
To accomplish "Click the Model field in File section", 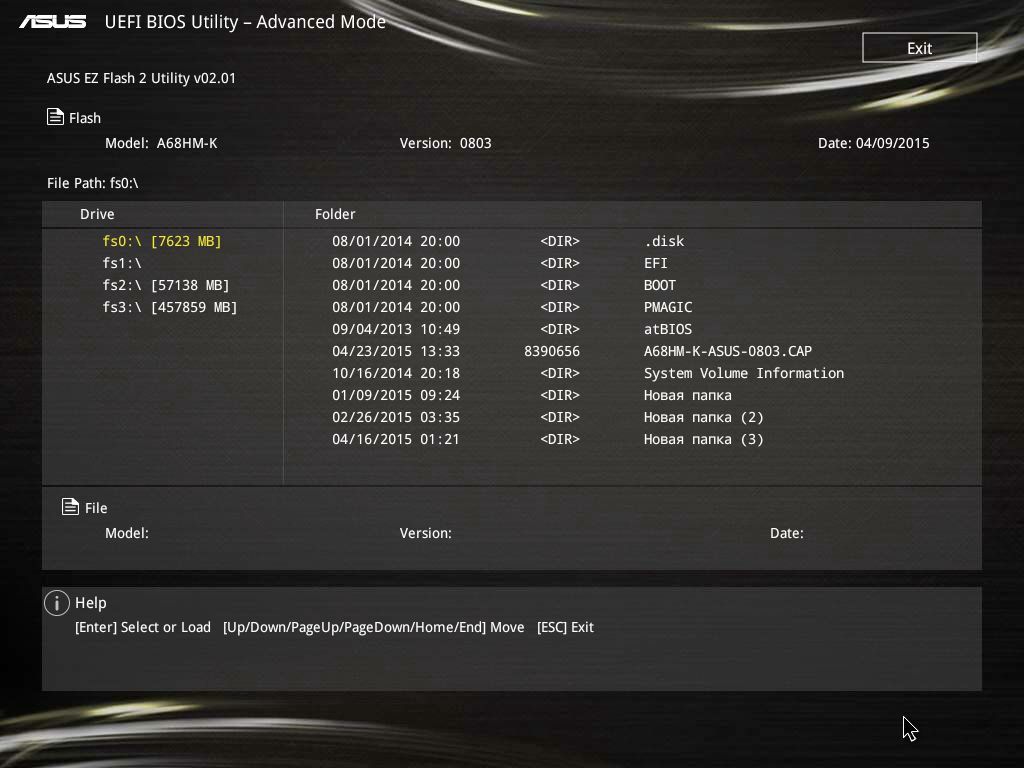I will (127, 533).
